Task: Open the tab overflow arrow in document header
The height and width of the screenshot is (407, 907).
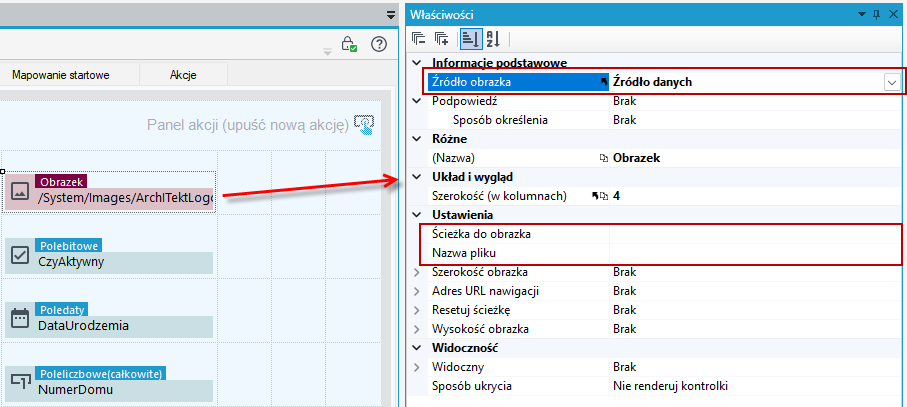Action: (390, 16)
